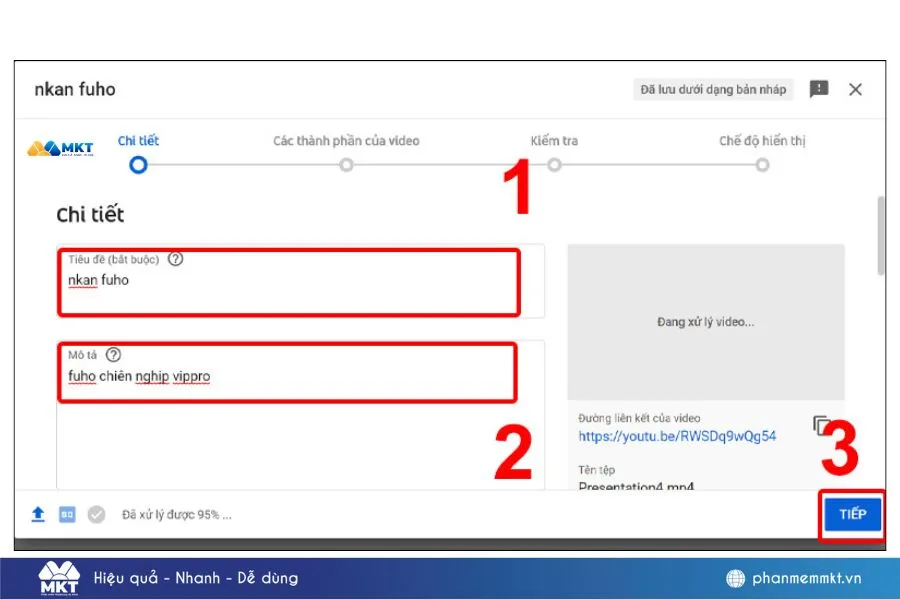Click the Đang xử lý video preview area
This screenshot has width=900, height=600.
706,322
